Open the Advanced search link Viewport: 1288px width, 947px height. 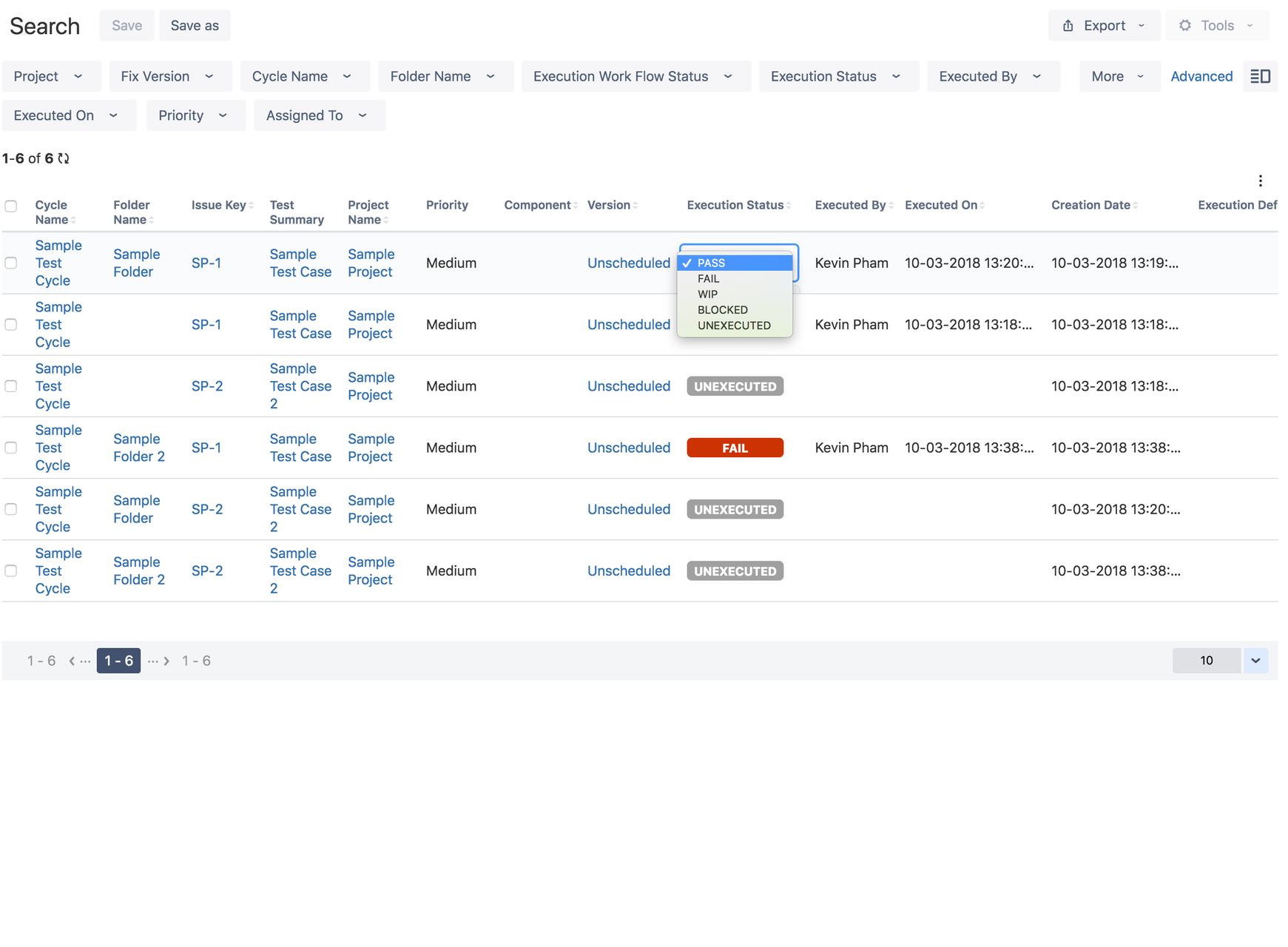tap(1201, 76)
